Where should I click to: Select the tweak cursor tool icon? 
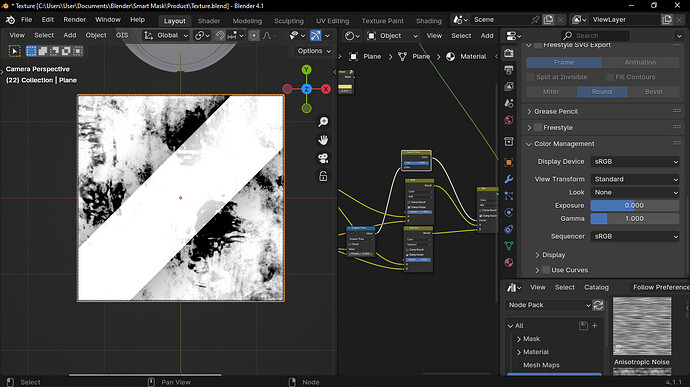click(15, 51)
